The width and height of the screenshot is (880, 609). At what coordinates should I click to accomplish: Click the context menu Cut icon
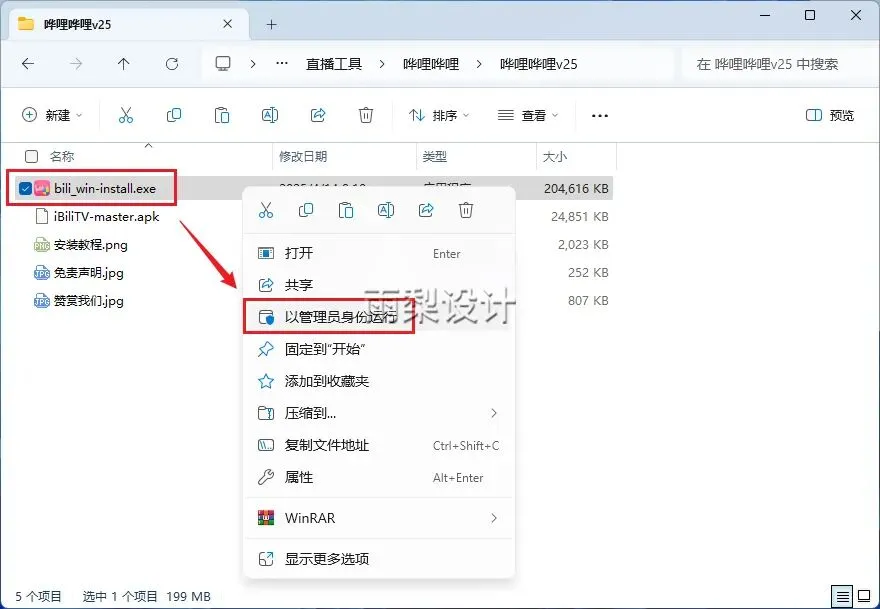pyautogui.click(x=265, y=210)
